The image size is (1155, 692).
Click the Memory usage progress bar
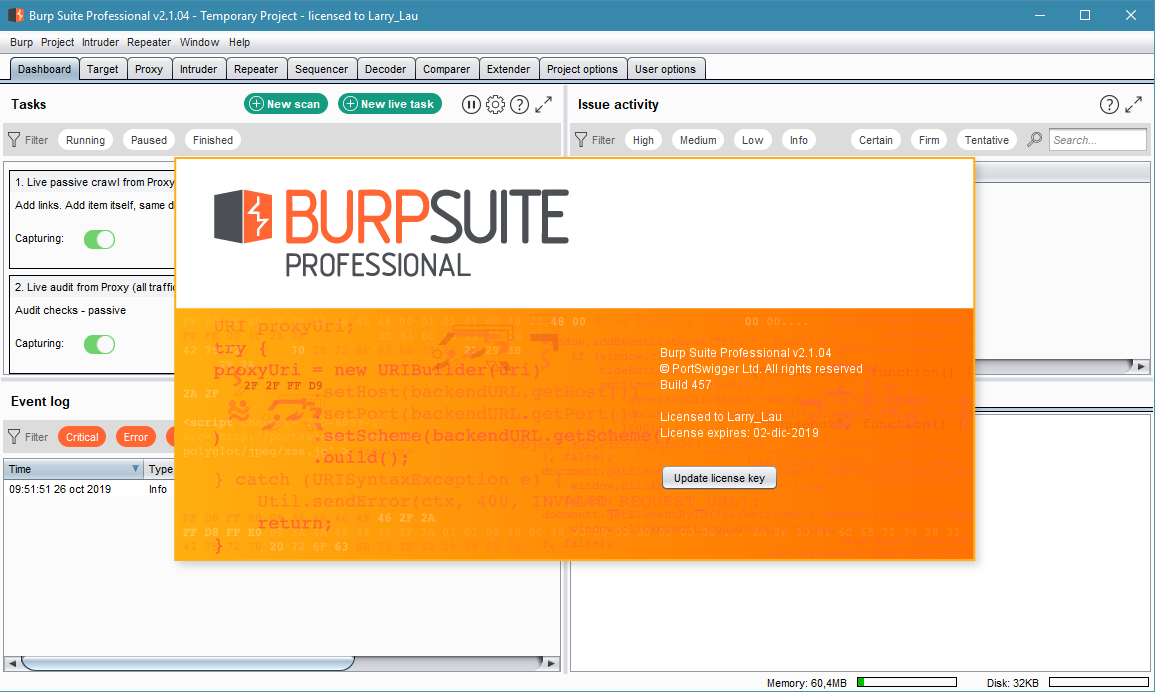(906, 682)
